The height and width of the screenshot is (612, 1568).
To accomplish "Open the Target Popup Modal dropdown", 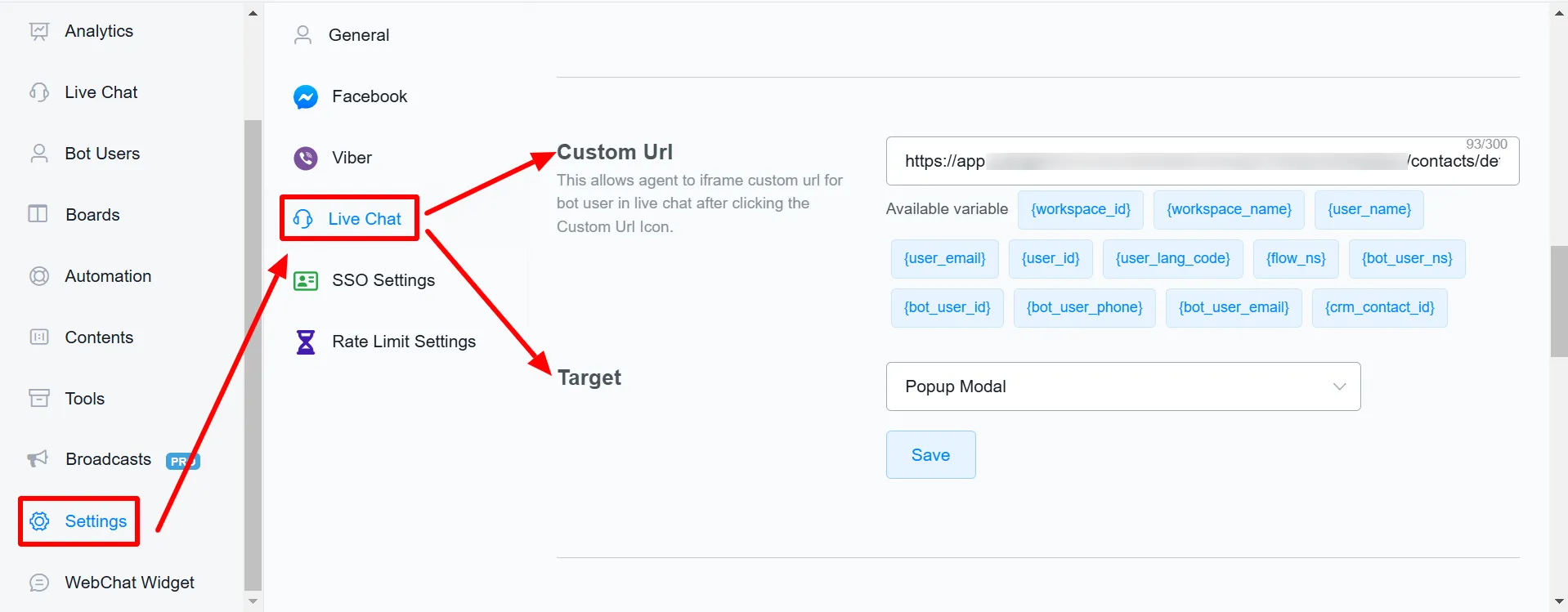I will click(1123, 386).
